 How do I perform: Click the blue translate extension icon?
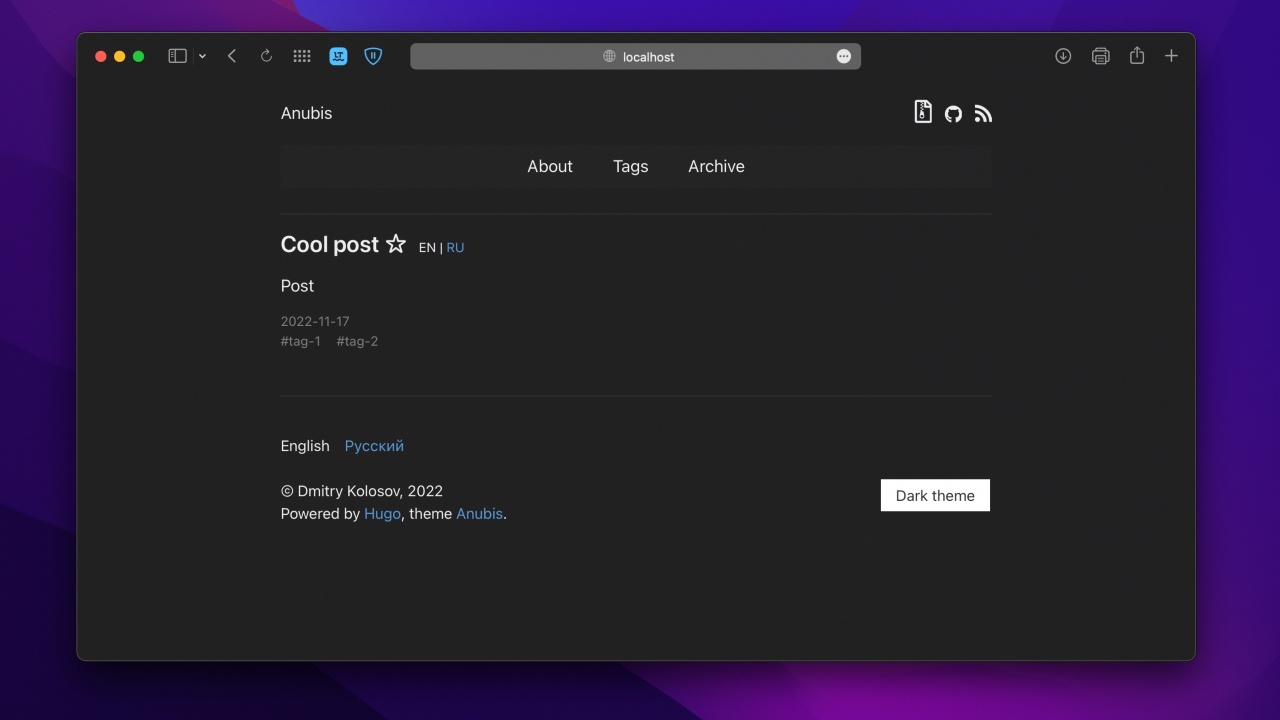tap(338, 56)
